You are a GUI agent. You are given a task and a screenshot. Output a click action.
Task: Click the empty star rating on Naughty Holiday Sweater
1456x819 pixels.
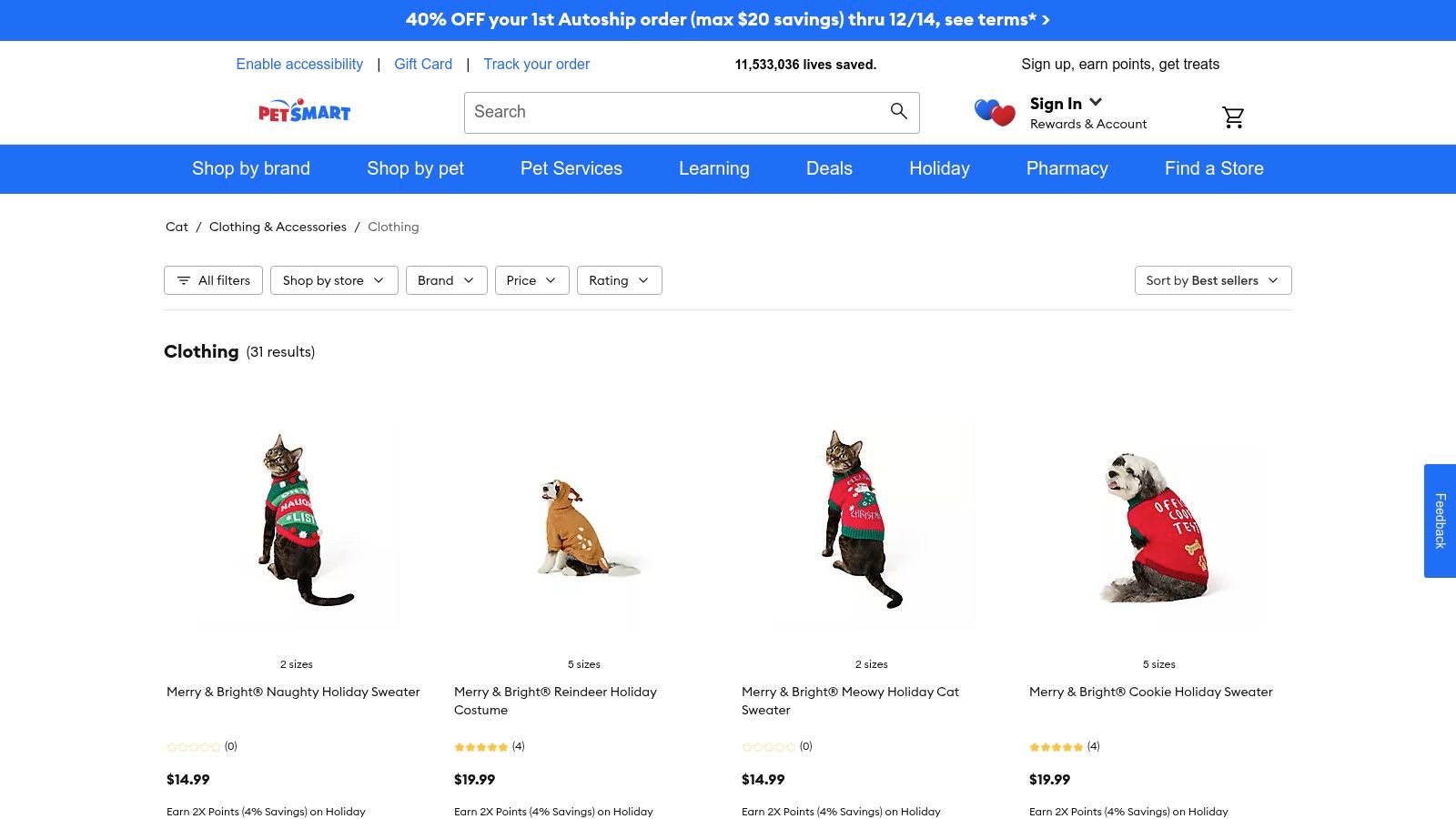point(194,746)
